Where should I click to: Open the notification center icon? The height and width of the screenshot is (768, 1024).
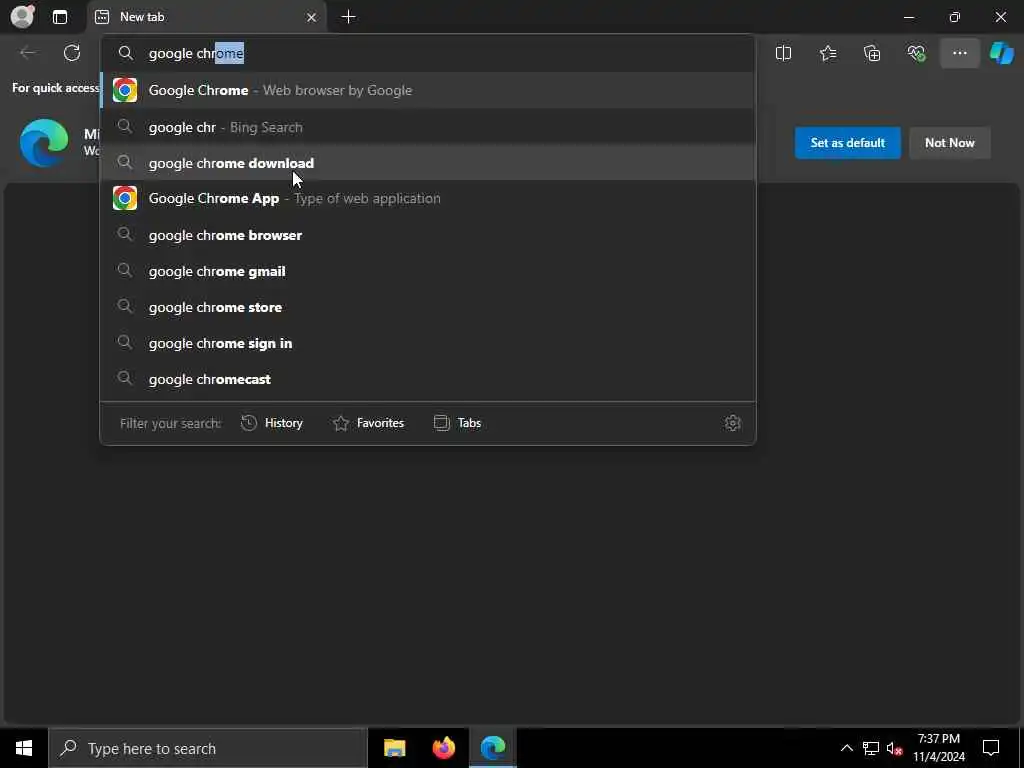point(991,748)
